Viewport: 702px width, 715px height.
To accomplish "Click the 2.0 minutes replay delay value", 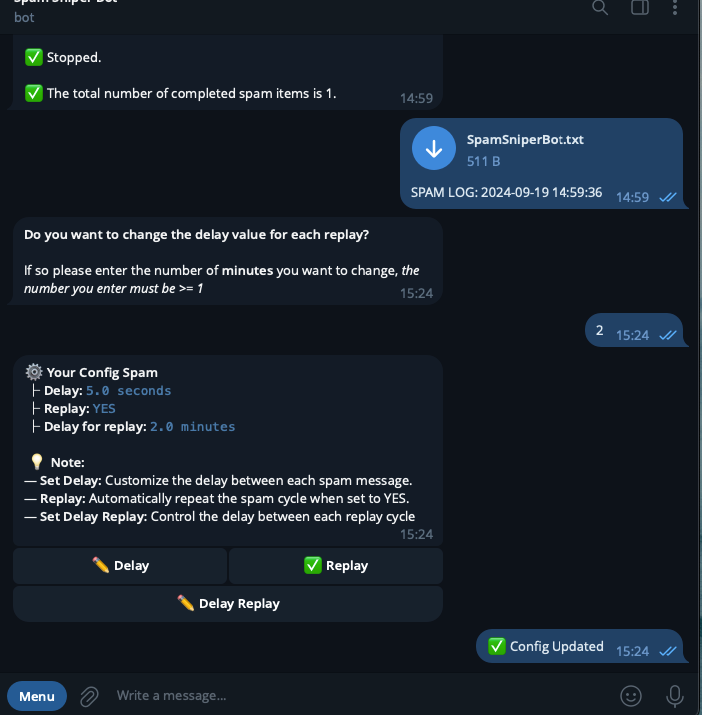I will pyautogui.click(x=192, y=427).
